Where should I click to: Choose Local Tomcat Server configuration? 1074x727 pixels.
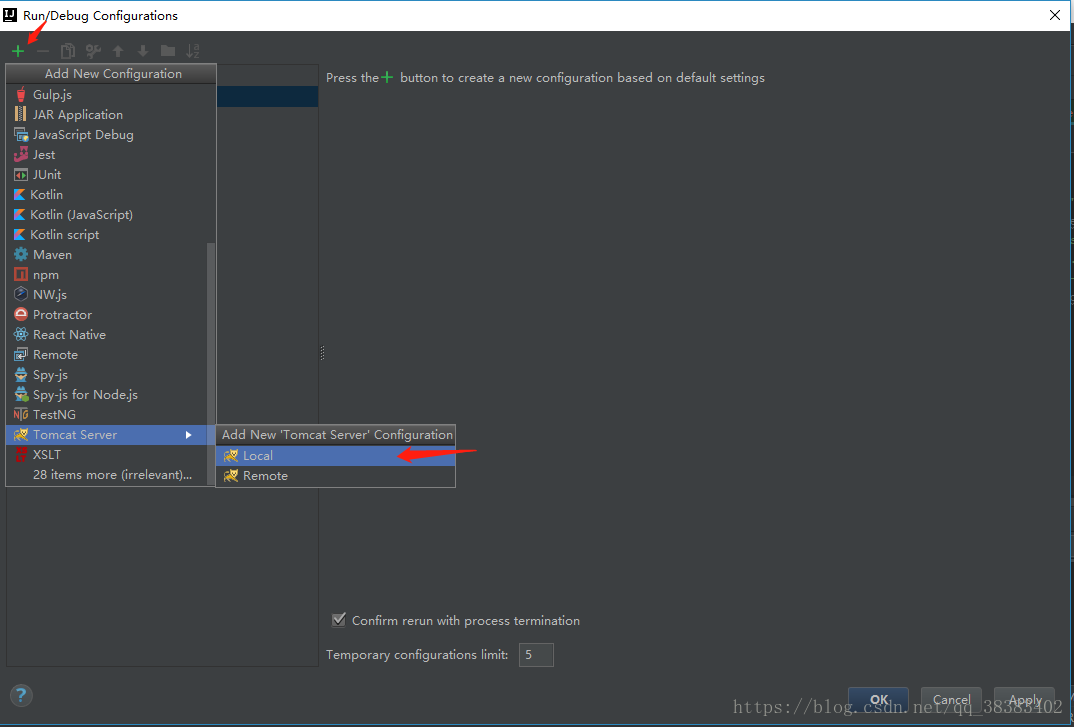(336, 456)
